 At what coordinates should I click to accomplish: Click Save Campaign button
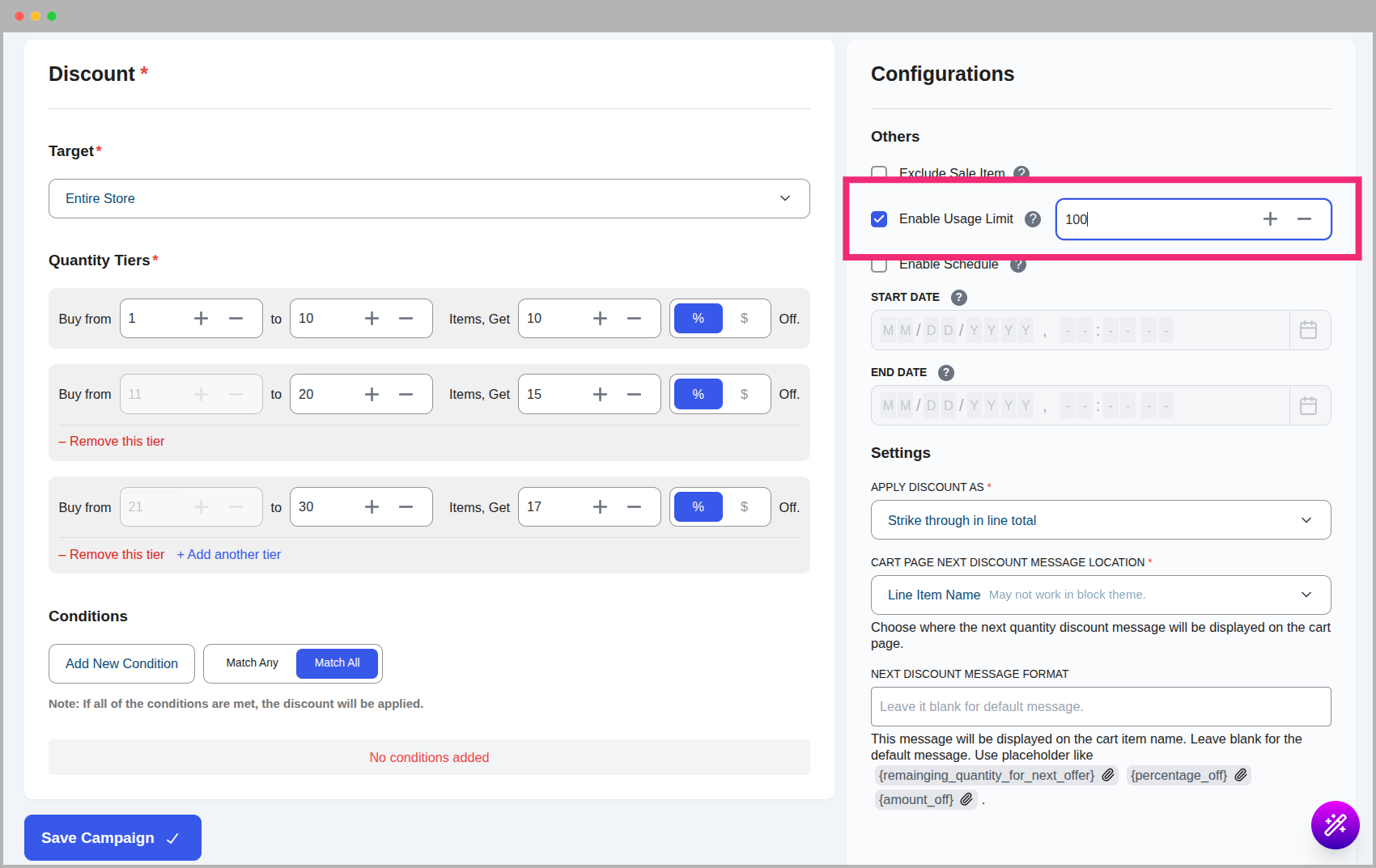click(113, 838)
